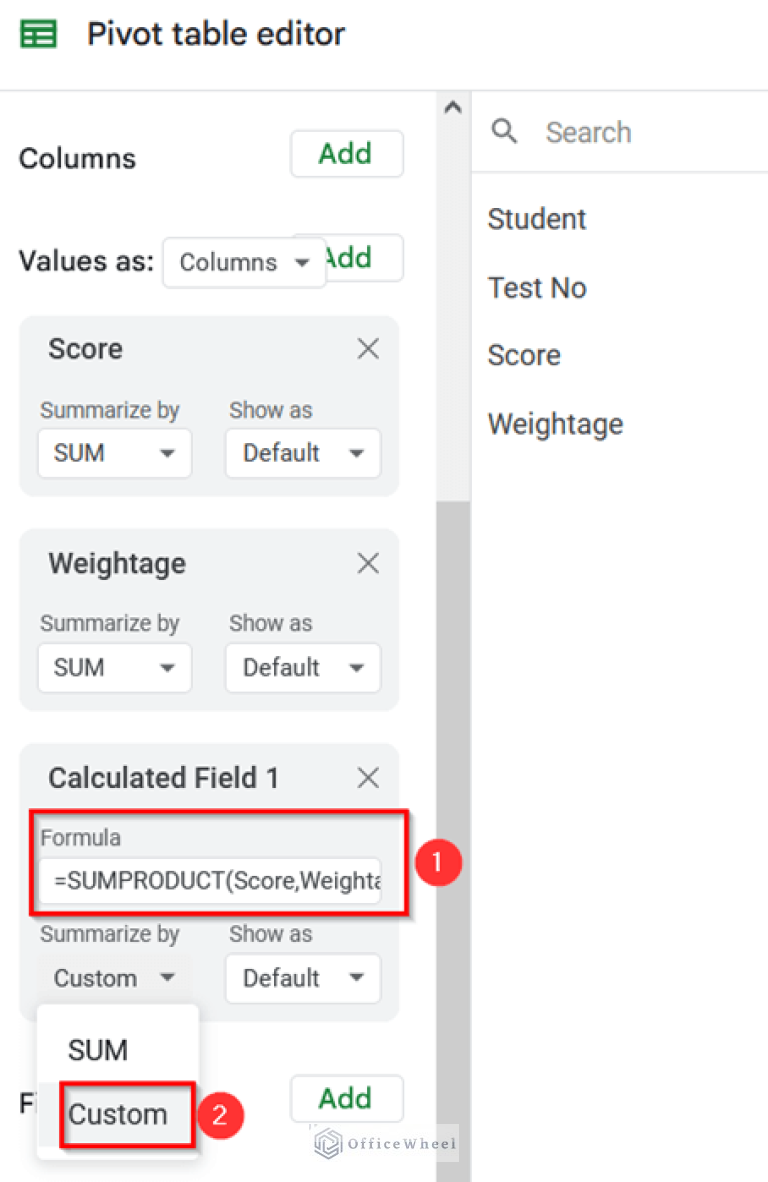This screenshot has height=1182, width=768.
Task: Click Add next to Columns
Action: 346,154
